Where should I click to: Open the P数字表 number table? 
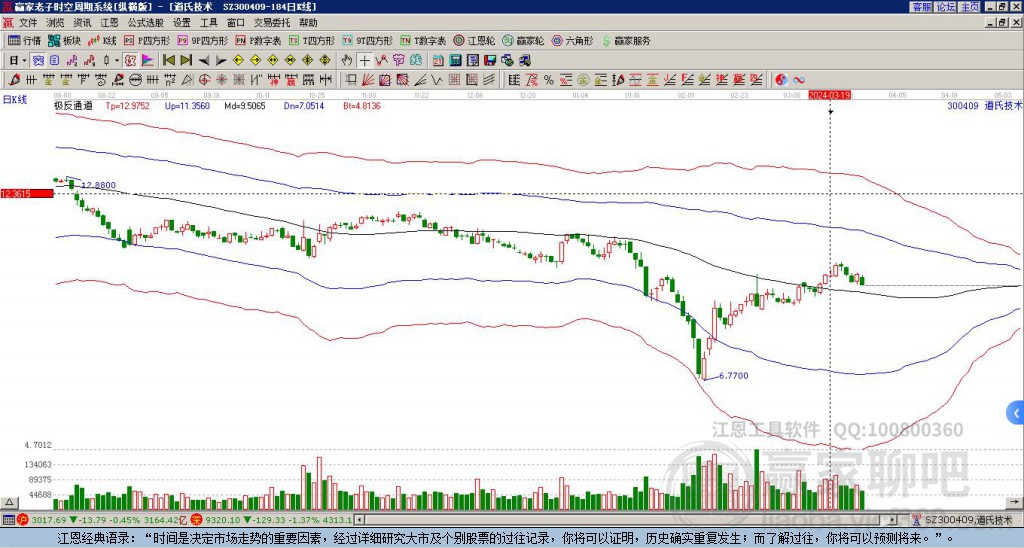[258, 40]
